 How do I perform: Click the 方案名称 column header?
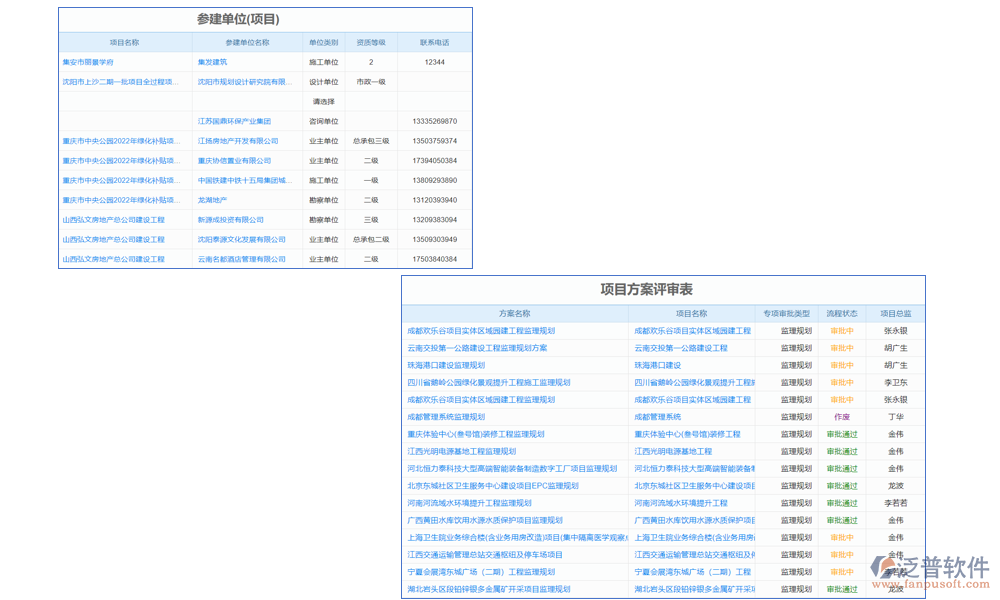(x=515, y=314)
